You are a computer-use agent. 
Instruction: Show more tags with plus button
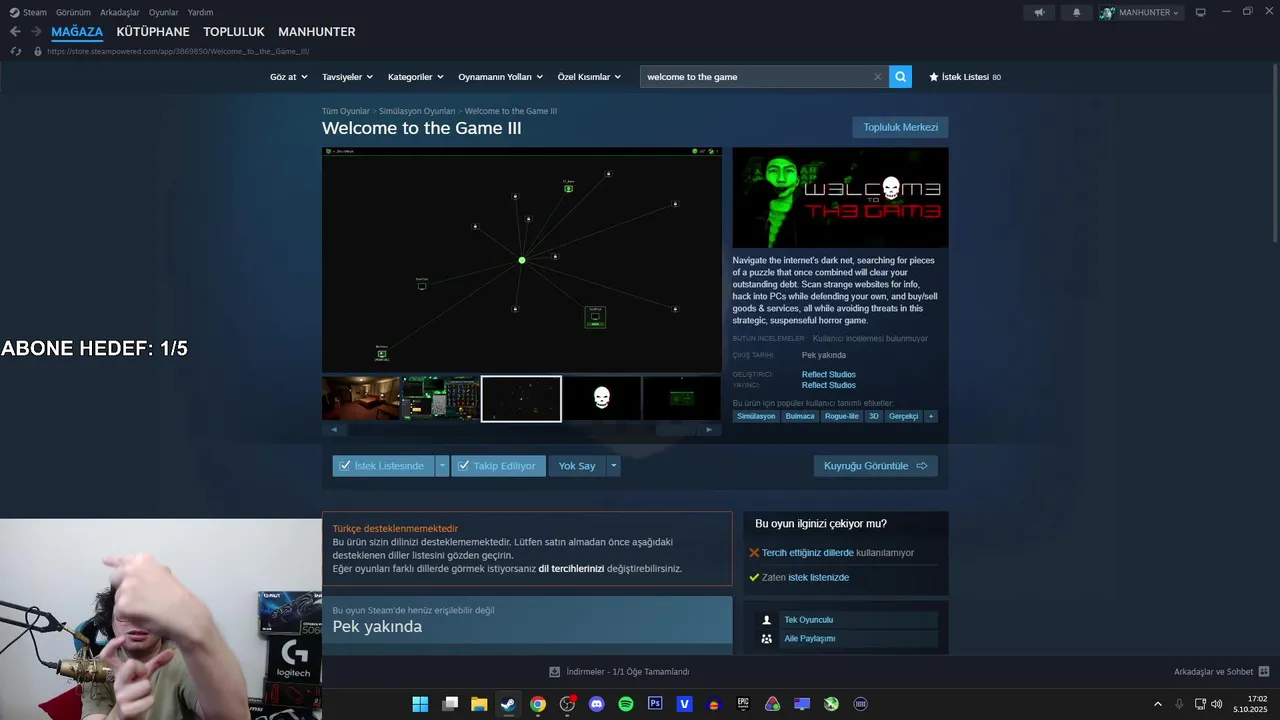coord(931,416)
